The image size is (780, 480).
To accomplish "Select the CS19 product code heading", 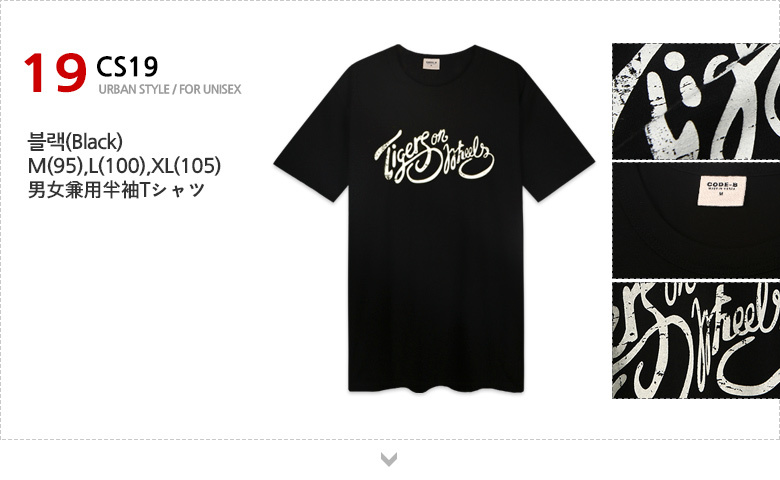I will [x=127, y=67].
